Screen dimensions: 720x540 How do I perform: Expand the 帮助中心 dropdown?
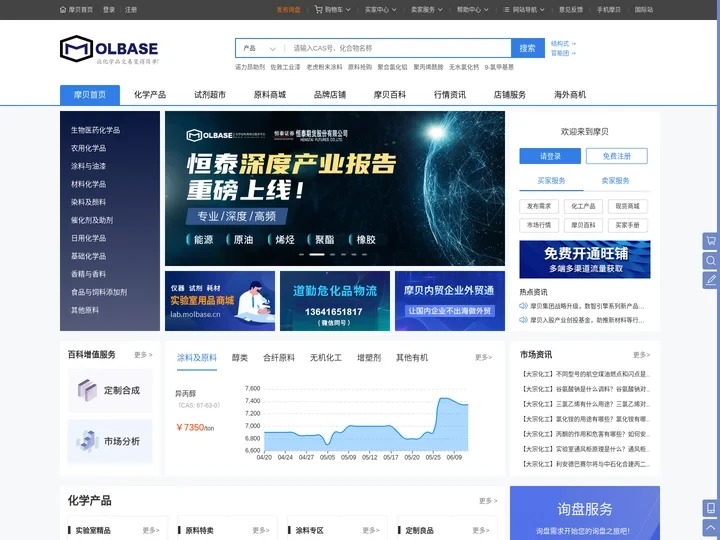coord(486,10)
